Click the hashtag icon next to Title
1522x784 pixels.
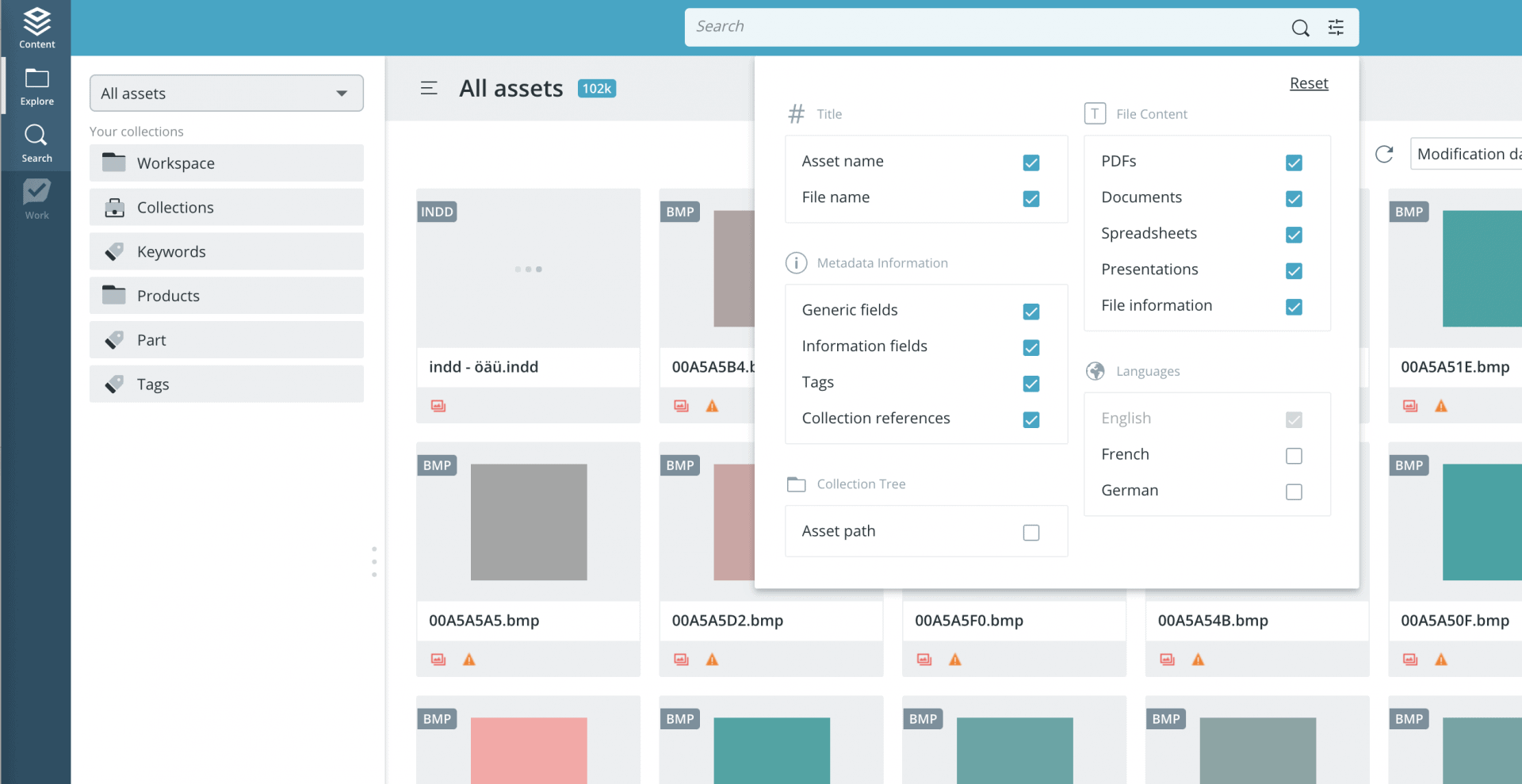coord(796,113)
